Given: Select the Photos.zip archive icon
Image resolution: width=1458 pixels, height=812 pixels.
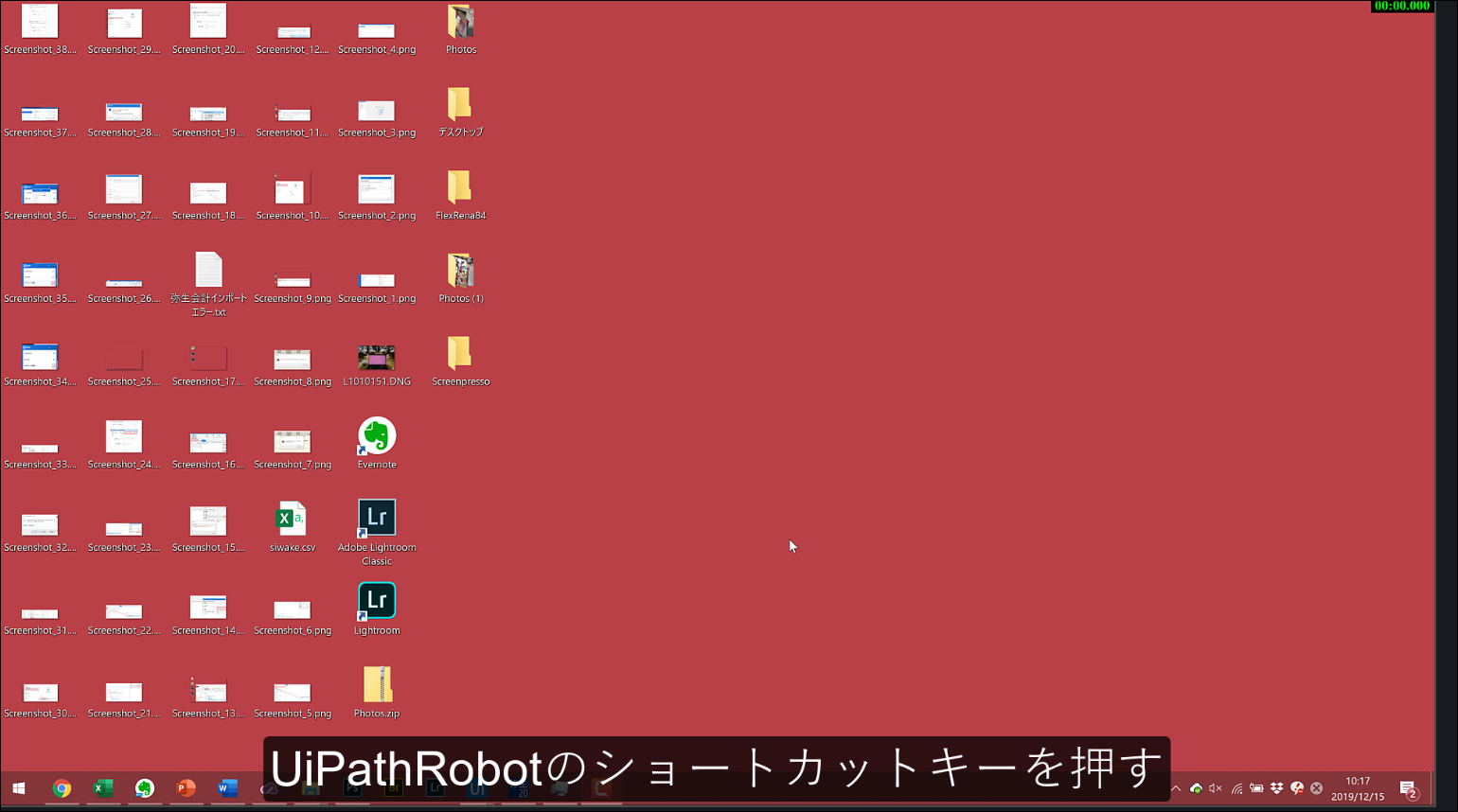Looking at the screenshot, I should (377, 692).
